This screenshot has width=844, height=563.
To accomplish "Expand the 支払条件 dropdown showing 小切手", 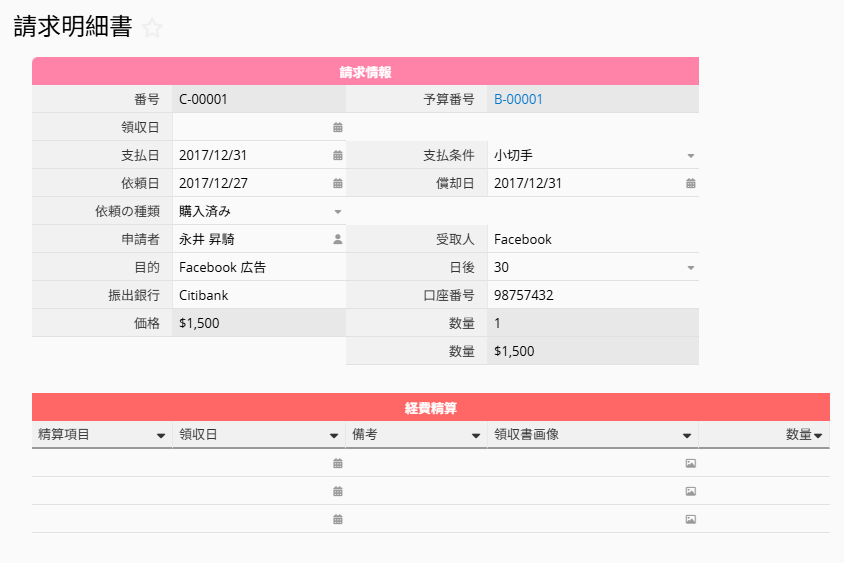I will [x=690, y=156].
